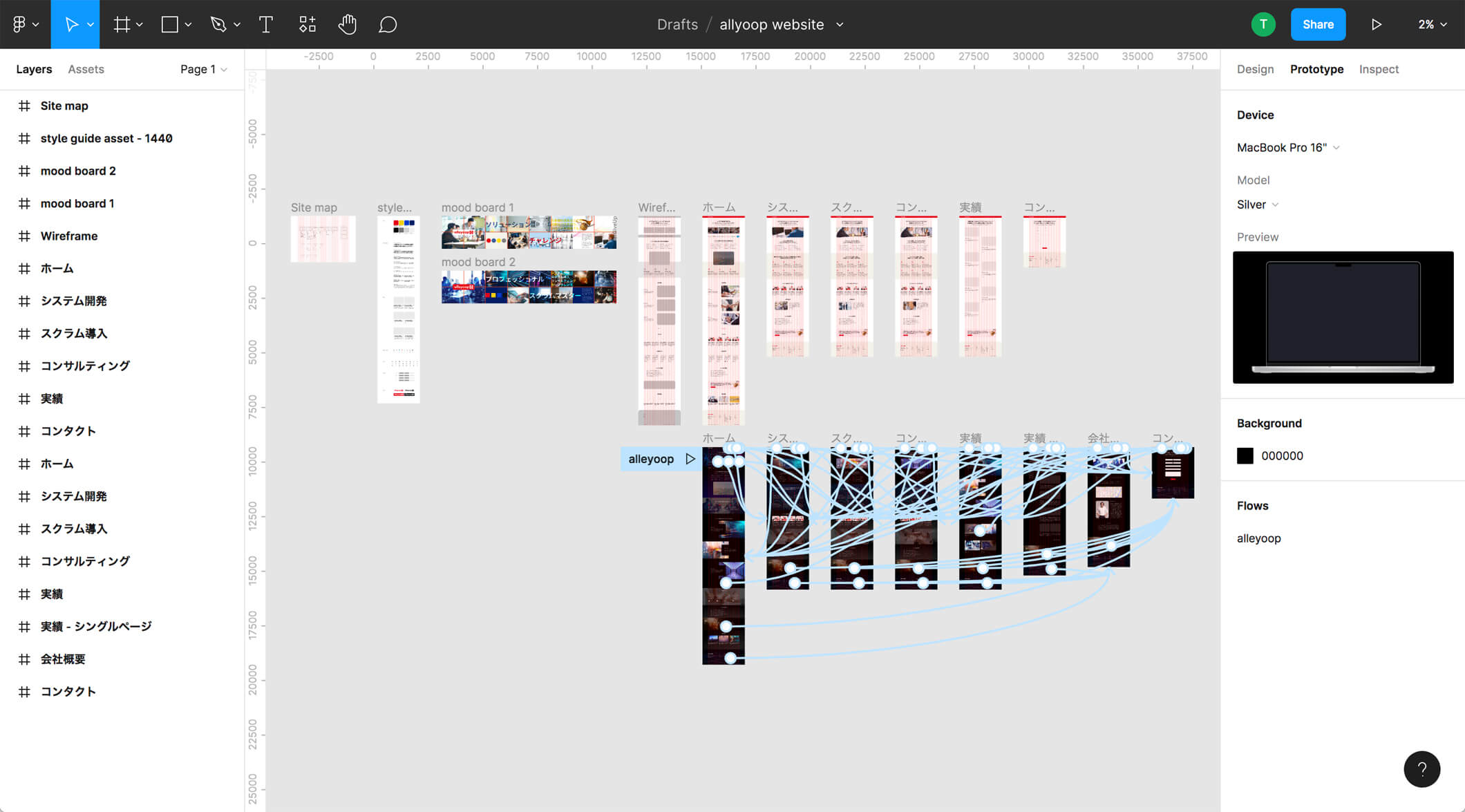Expand Move tool options dropdown

tap(91, 24)
